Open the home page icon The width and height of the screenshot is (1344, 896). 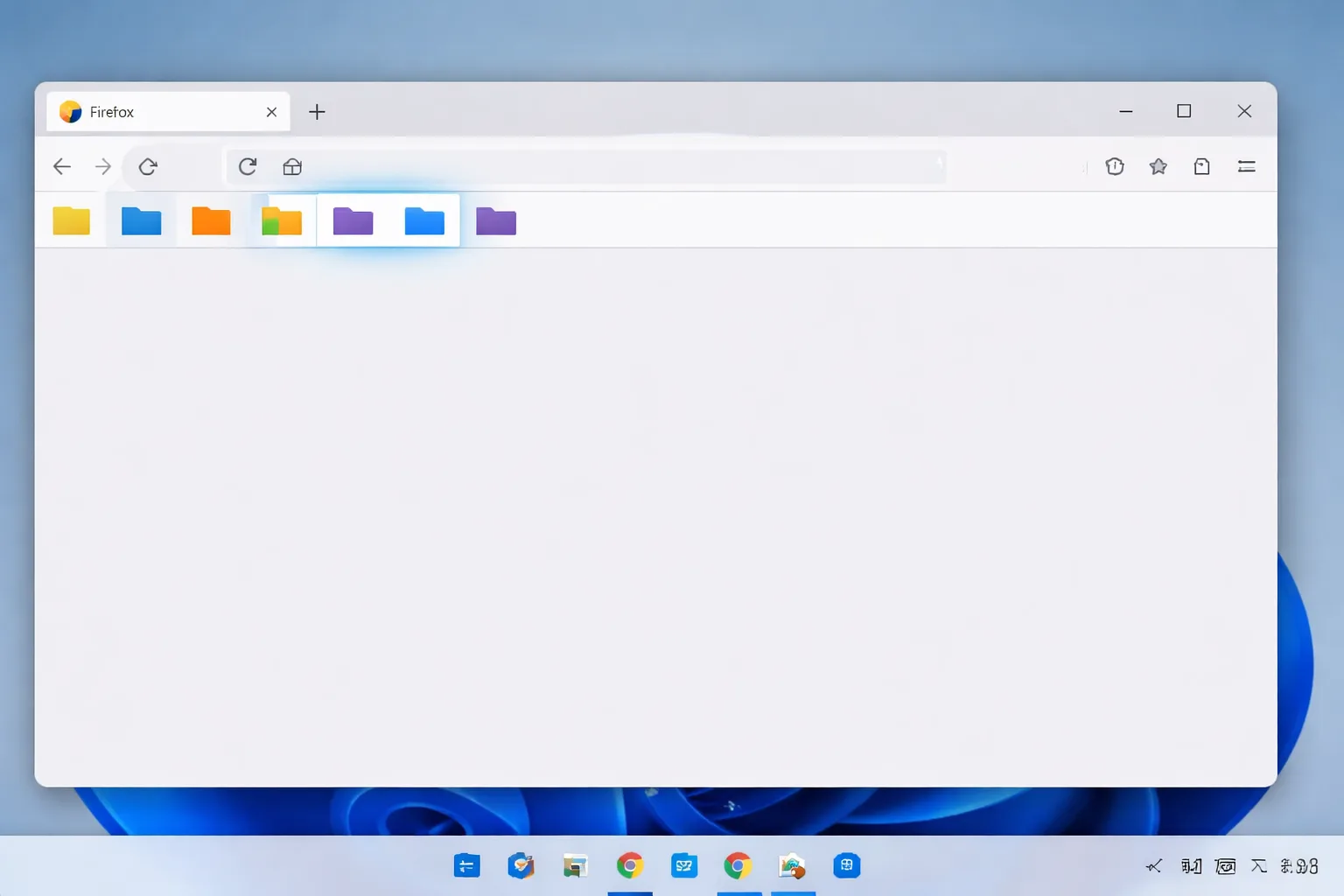292,166
